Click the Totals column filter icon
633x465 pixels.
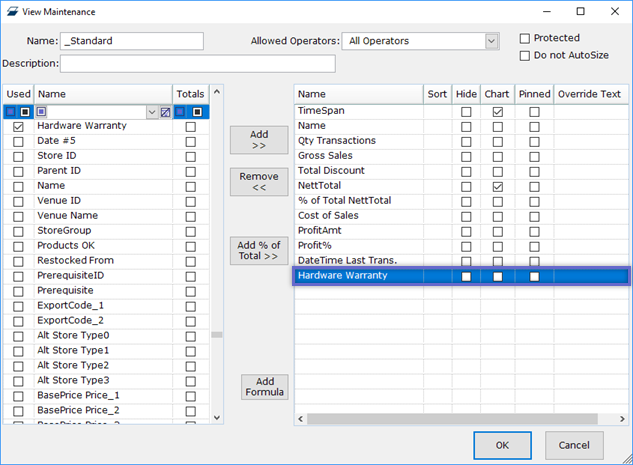tap(182, 112)
